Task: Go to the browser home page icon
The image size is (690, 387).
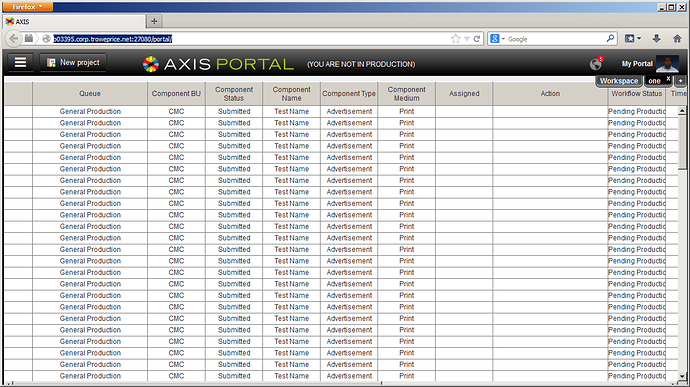Action: [677, 39]
